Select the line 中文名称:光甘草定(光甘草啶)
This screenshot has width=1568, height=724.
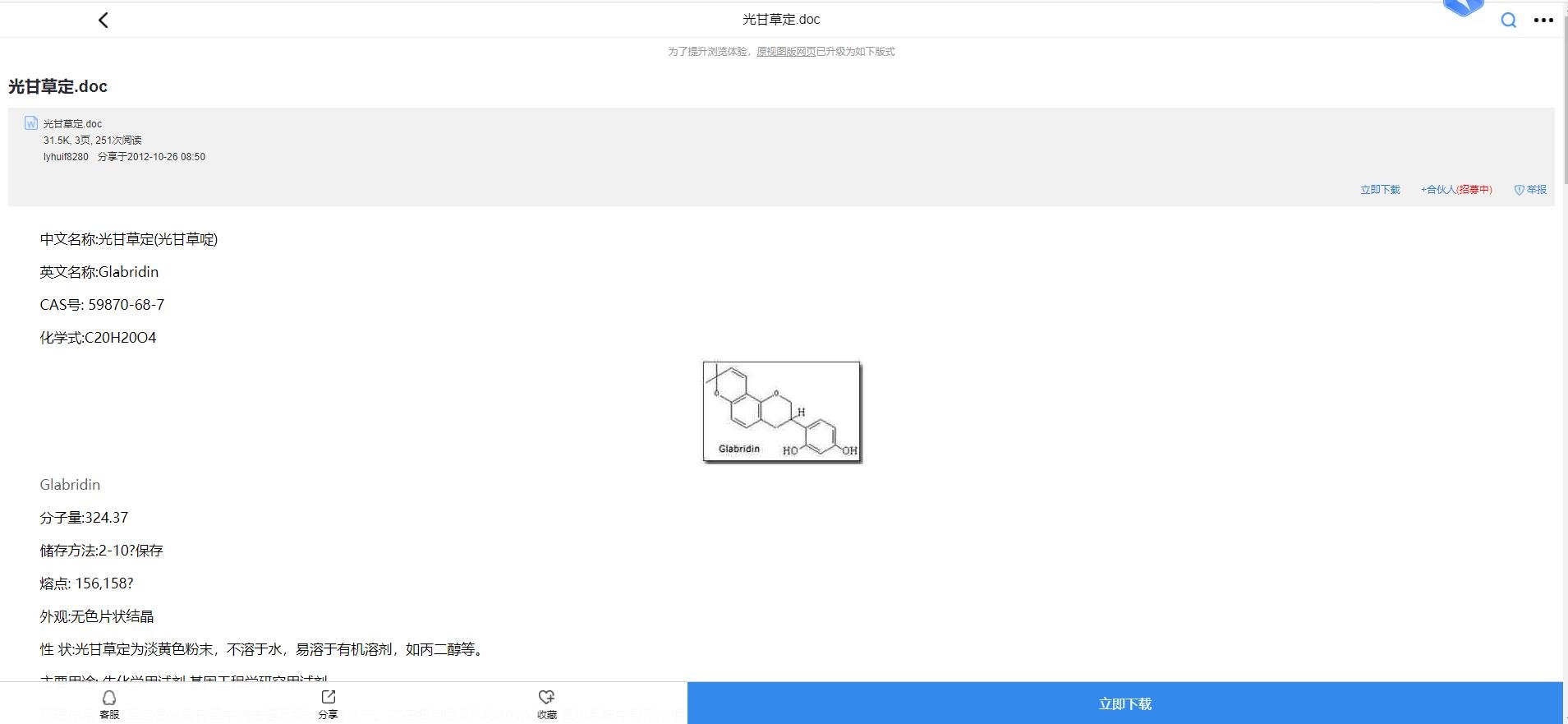click(x=129, y=239)
